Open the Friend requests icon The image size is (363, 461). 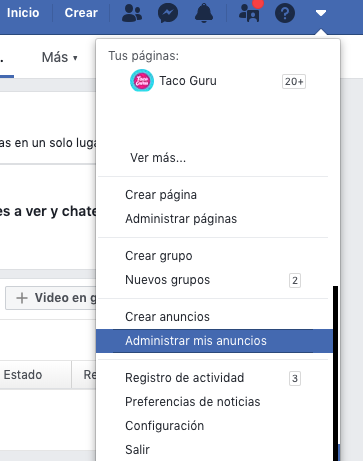(132, 13)
